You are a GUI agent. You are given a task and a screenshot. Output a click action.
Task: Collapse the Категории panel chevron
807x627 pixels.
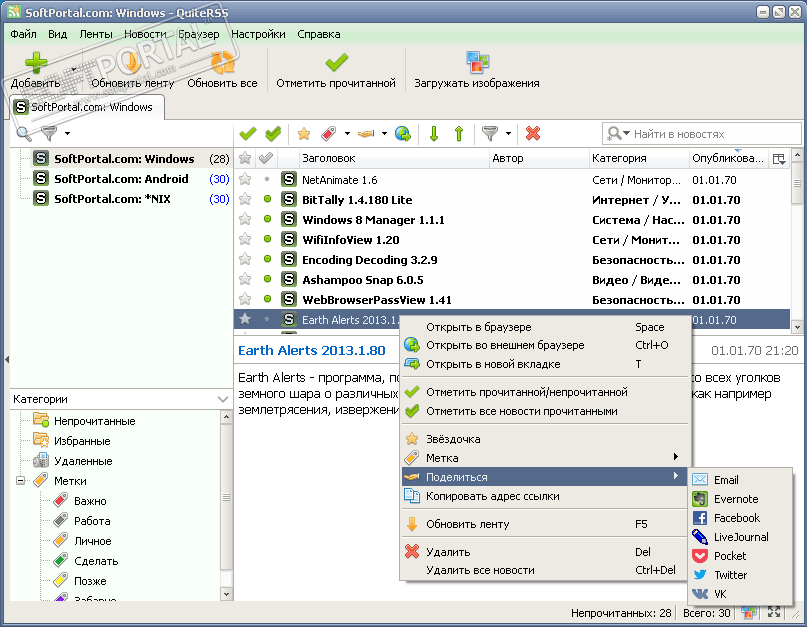point(223,399)
